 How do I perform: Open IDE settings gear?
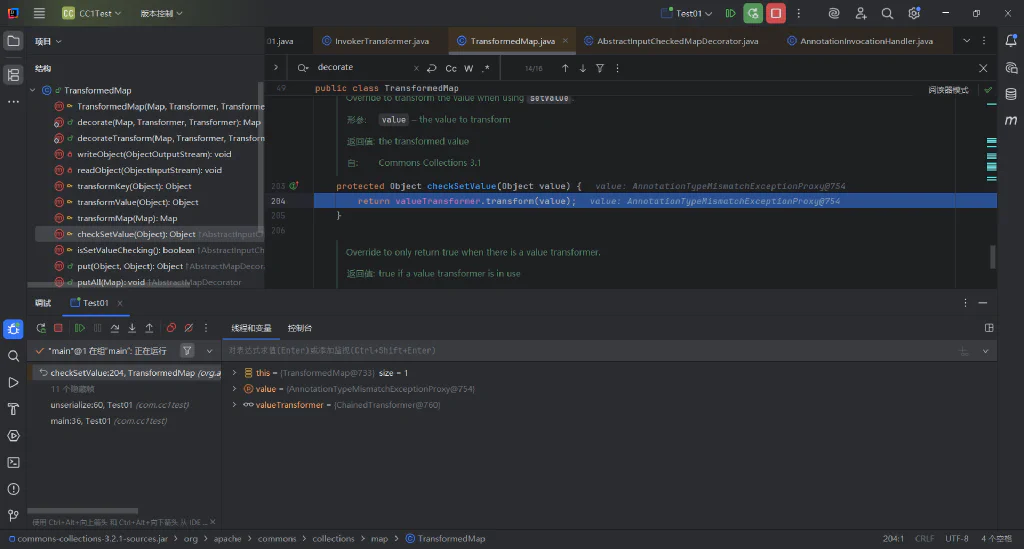pyautogui.click(x=914, y=13)
